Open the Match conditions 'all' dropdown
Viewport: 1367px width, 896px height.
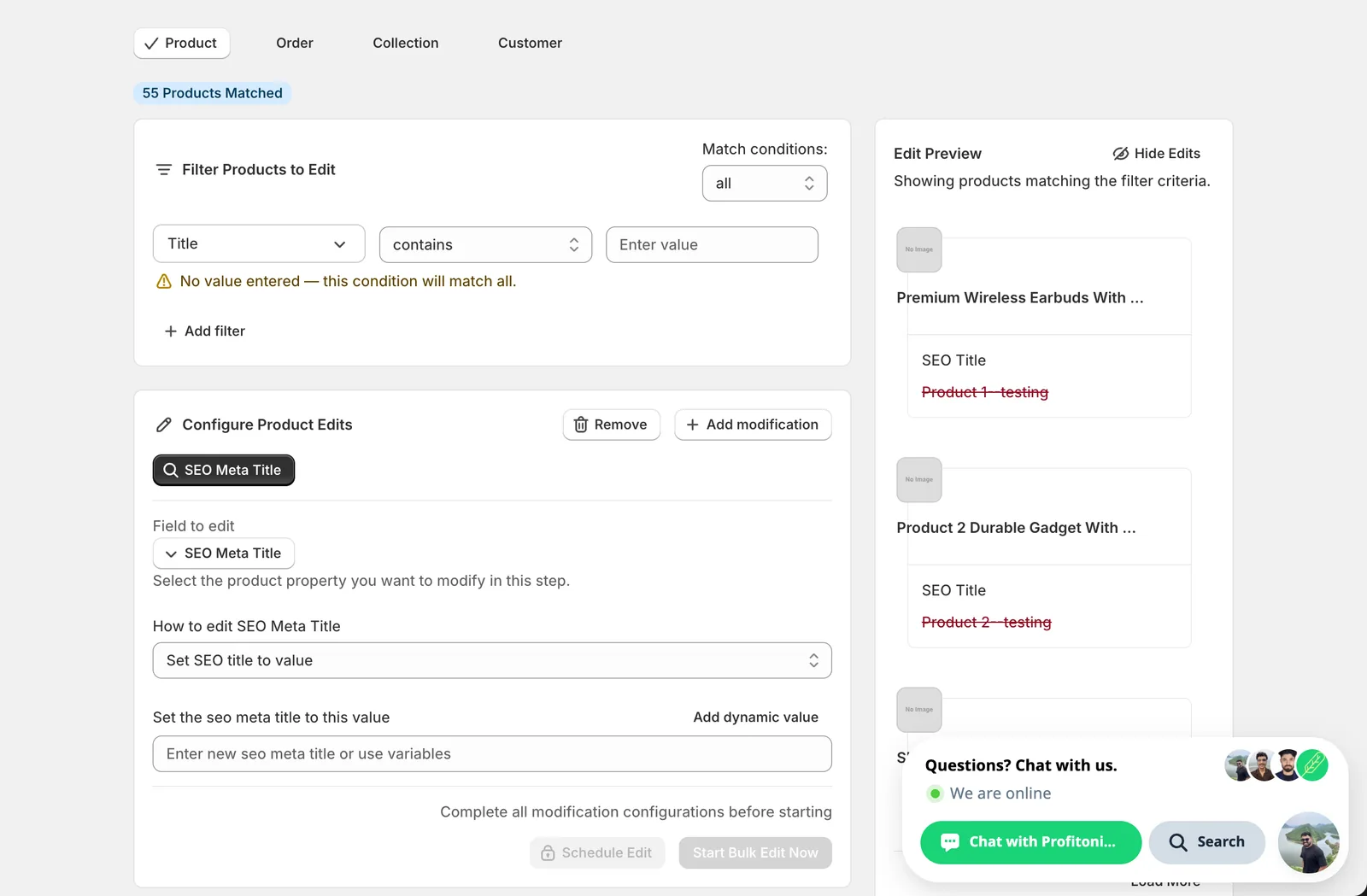point(765,184)
